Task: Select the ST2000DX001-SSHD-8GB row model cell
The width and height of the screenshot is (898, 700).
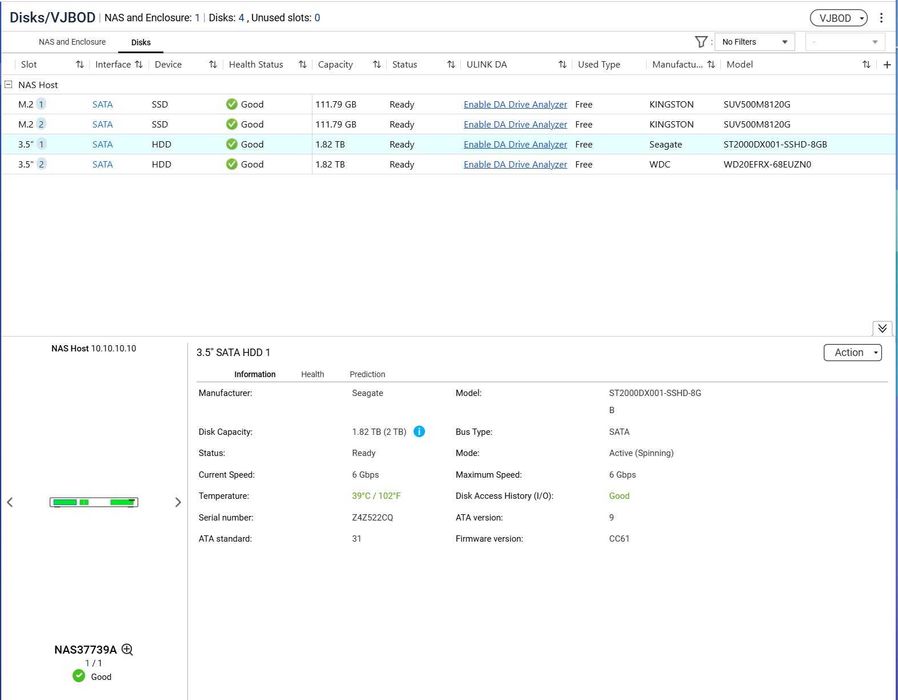Action: tap(775, 144)
